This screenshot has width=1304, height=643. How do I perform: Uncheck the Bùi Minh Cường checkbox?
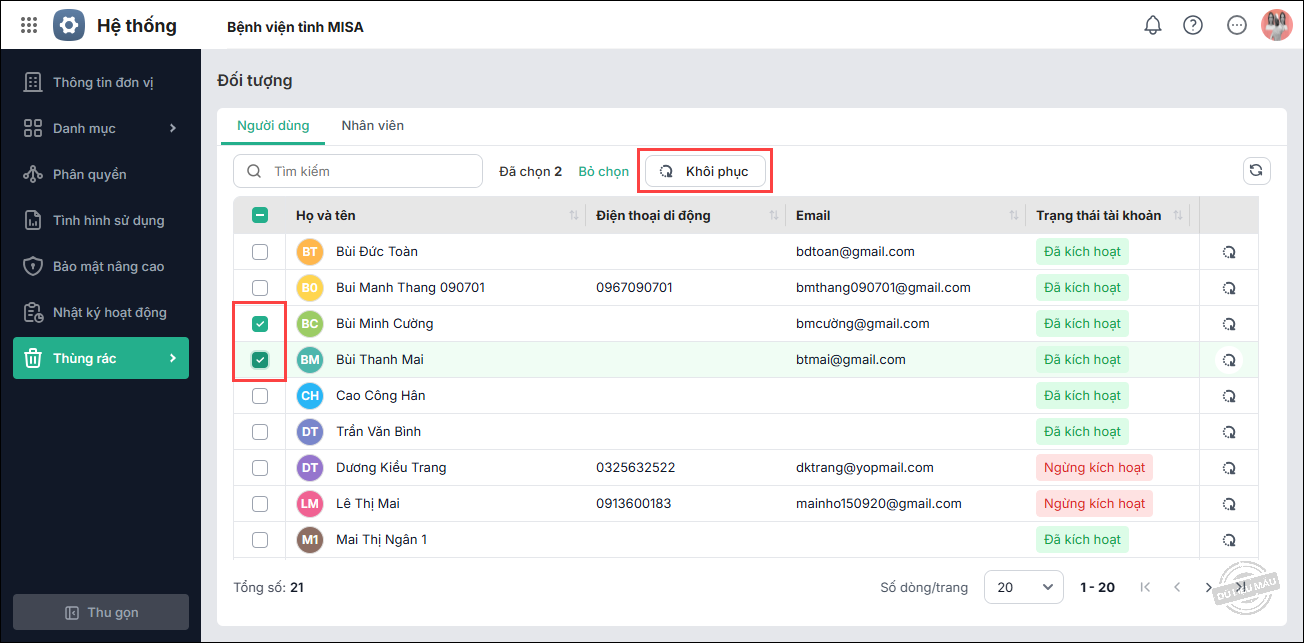260,324
